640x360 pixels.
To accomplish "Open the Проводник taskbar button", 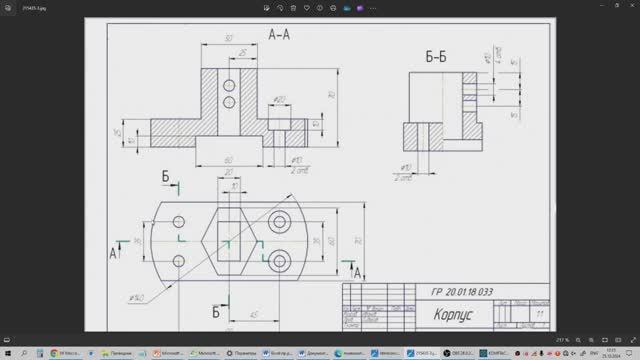I will (116, 353).
